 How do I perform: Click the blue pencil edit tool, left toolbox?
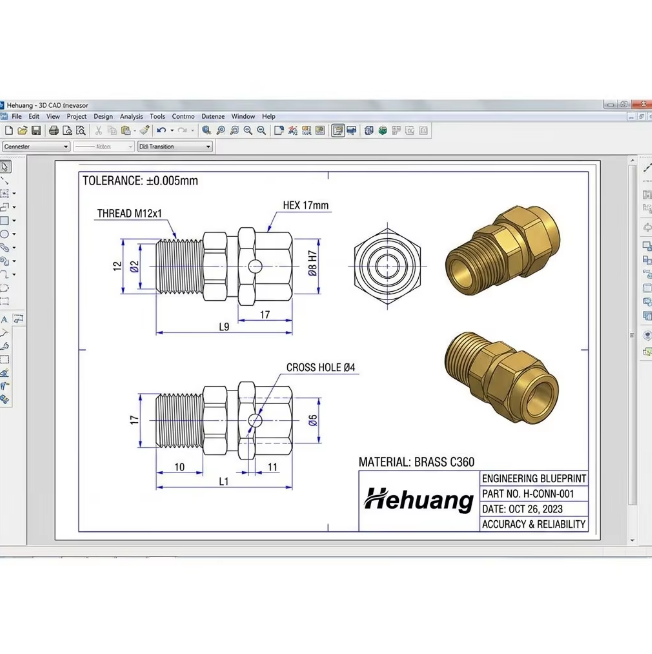[5, 373]
